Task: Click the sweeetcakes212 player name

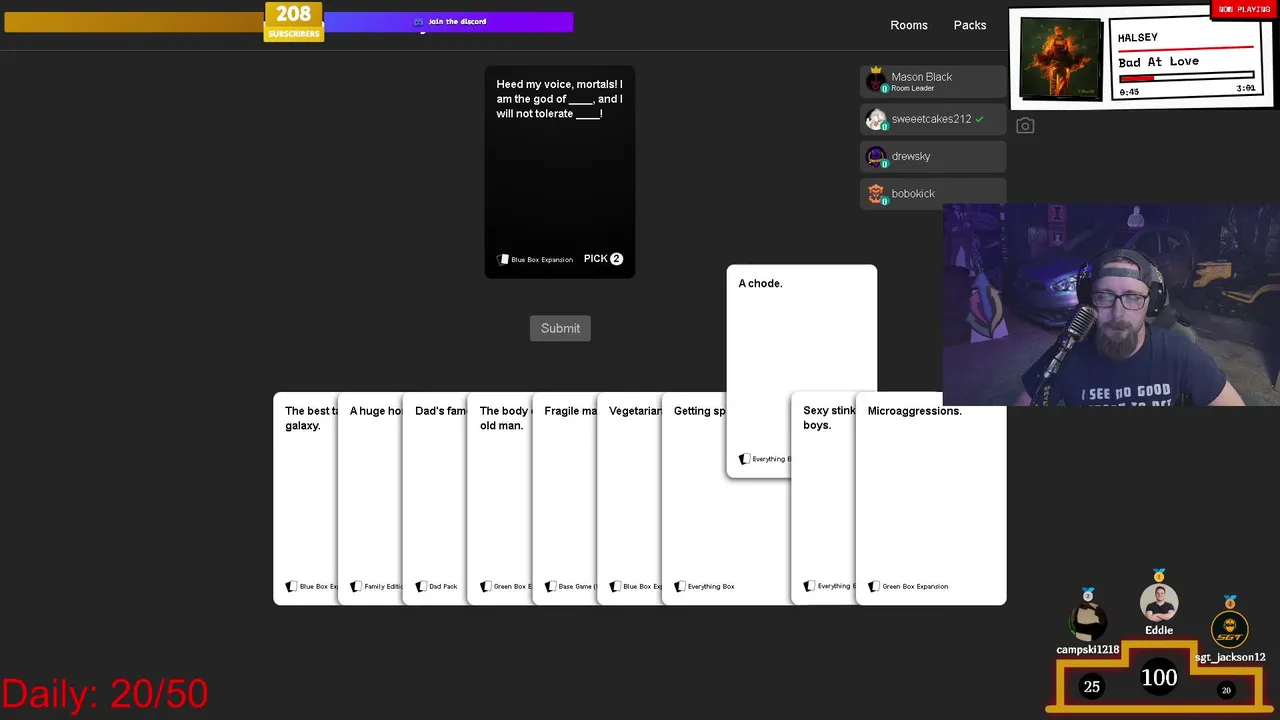Action: pos(931,119)
